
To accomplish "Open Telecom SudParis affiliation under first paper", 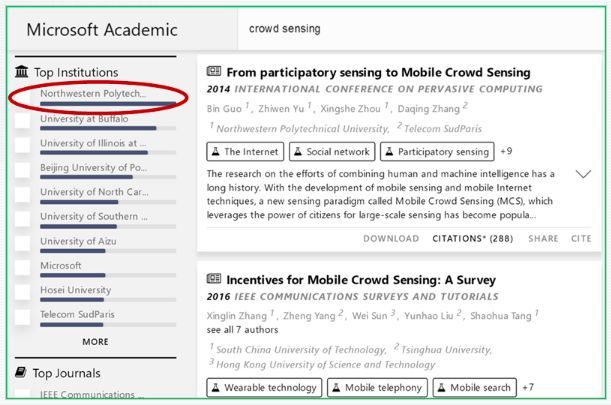I will click(x=443, y=129).
